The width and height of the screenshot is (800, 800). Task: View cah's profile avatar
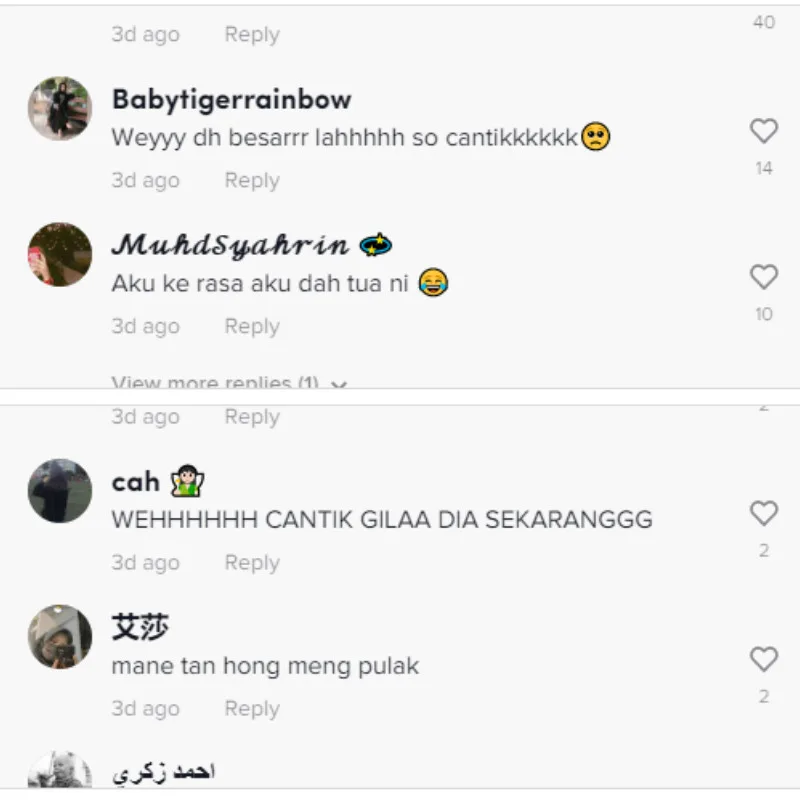coord(60,491)
